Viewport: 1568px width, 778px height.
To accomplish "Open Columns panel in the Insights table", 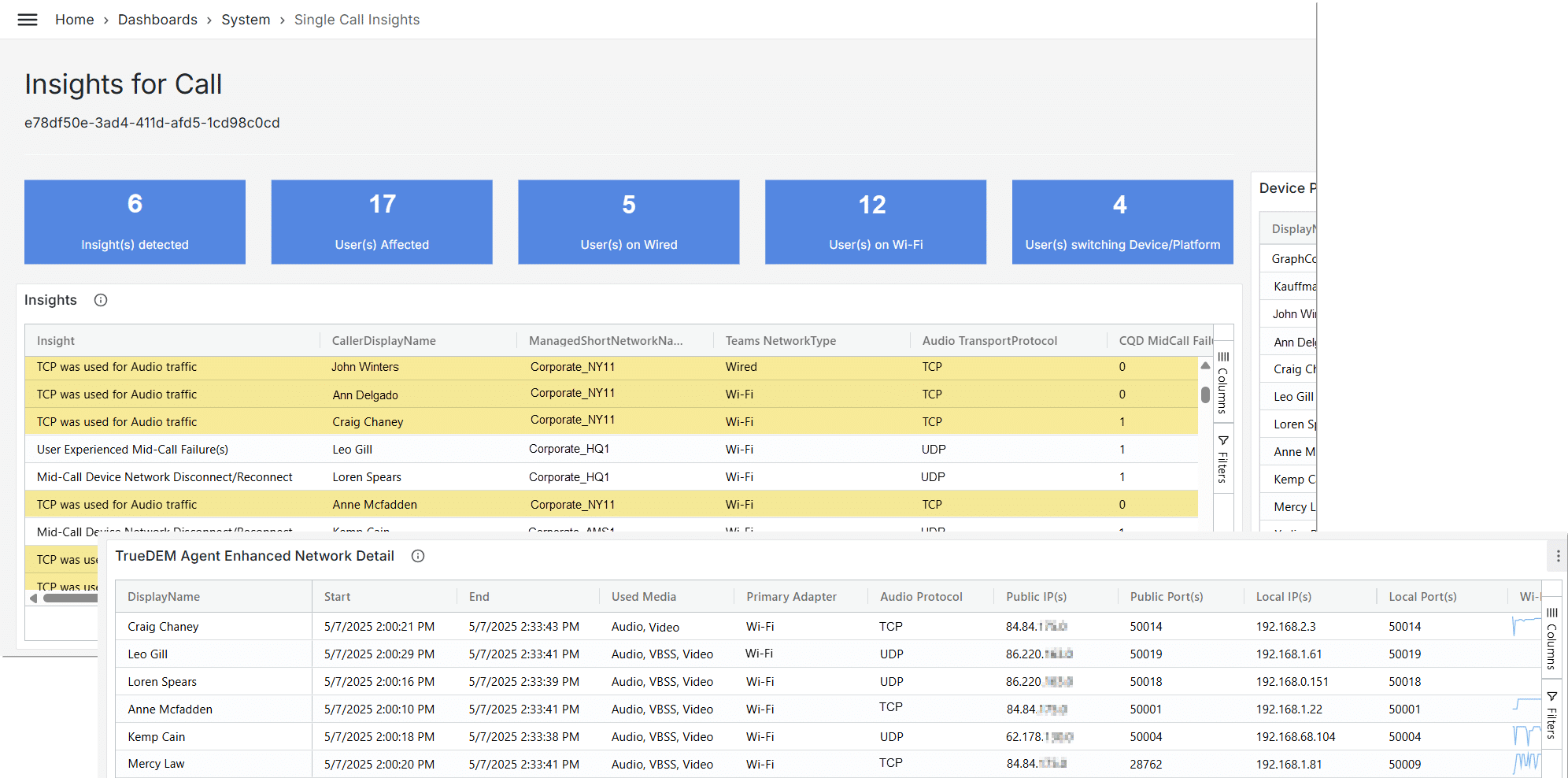I will 1222,382.
